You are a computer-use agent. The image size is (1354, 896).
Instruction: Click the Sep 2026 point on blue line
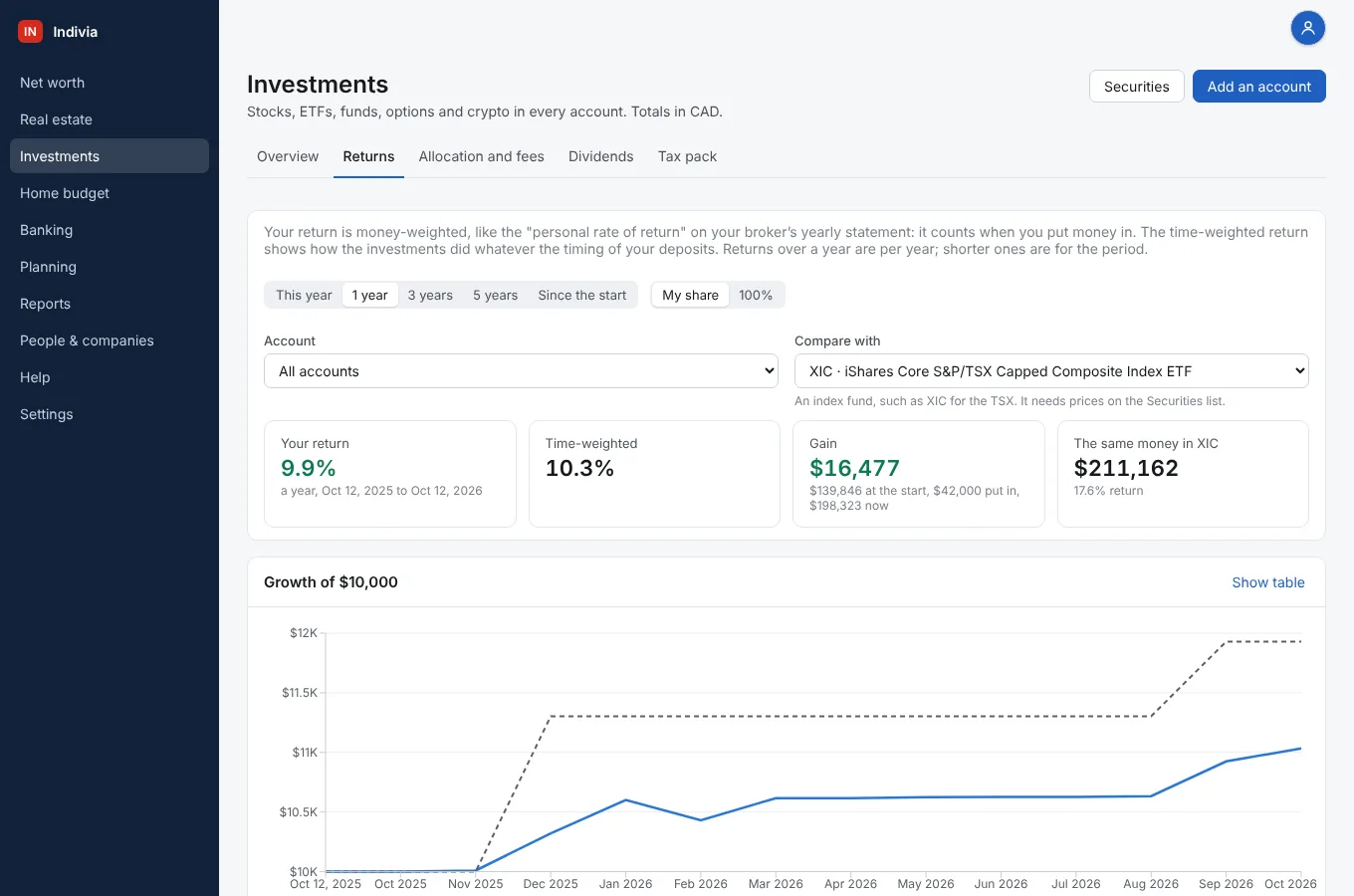pyautogui.click(x=1226, y=762)
